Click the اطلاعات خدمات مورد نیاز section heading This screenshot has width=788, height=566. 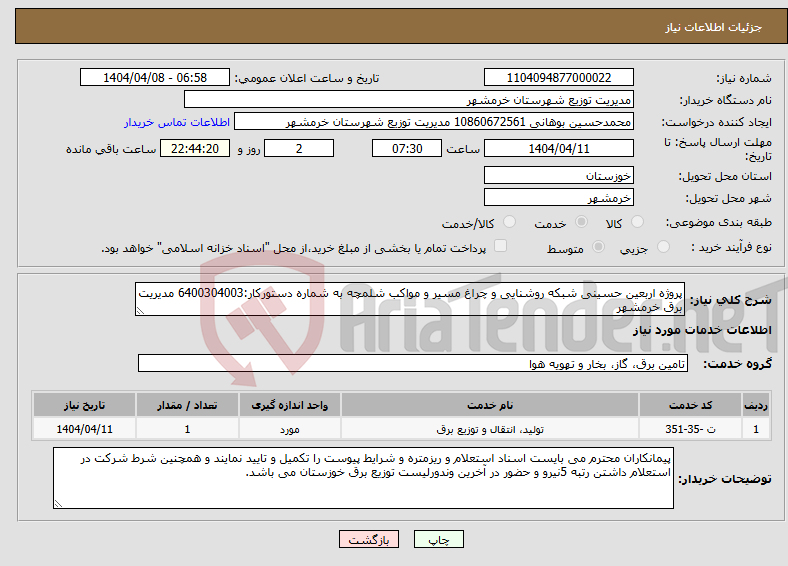[702, 330]
